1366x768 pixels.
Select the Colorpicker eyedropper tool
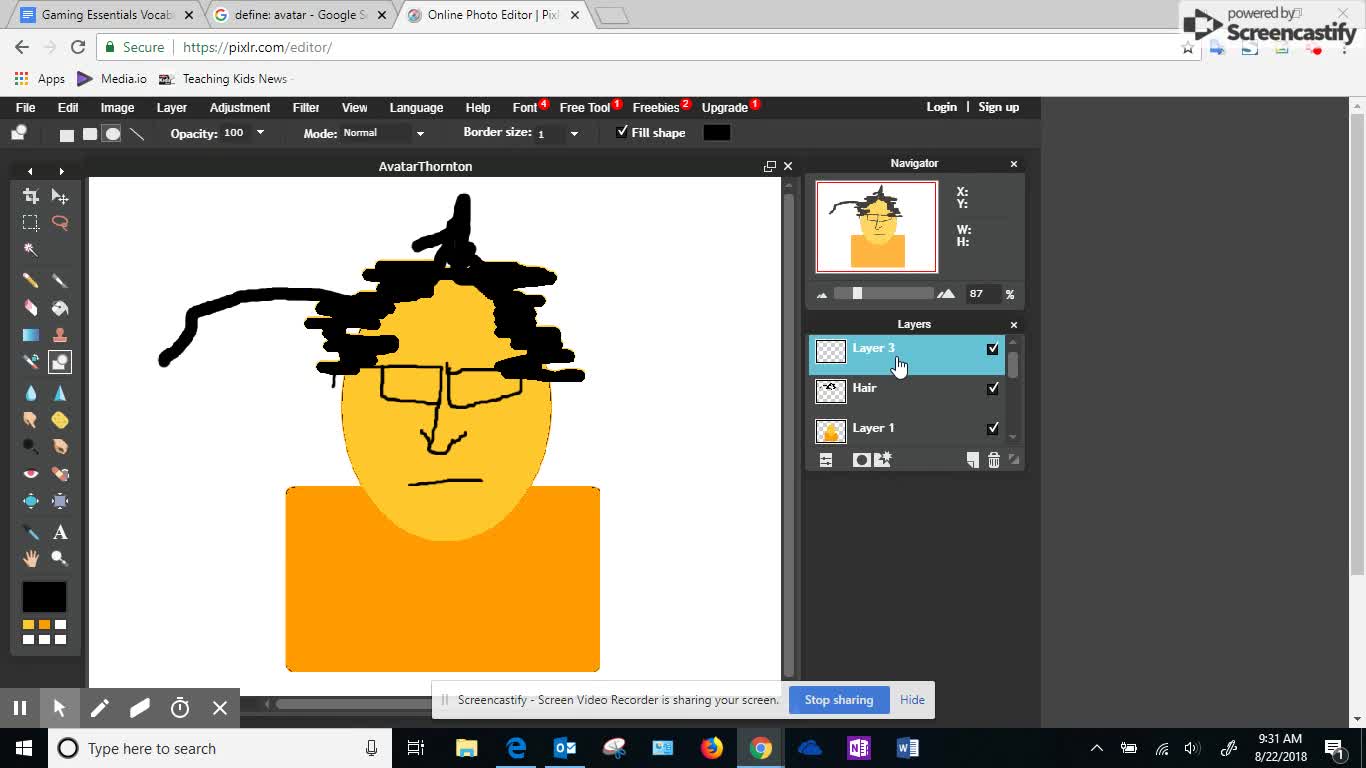pos(31,532)
